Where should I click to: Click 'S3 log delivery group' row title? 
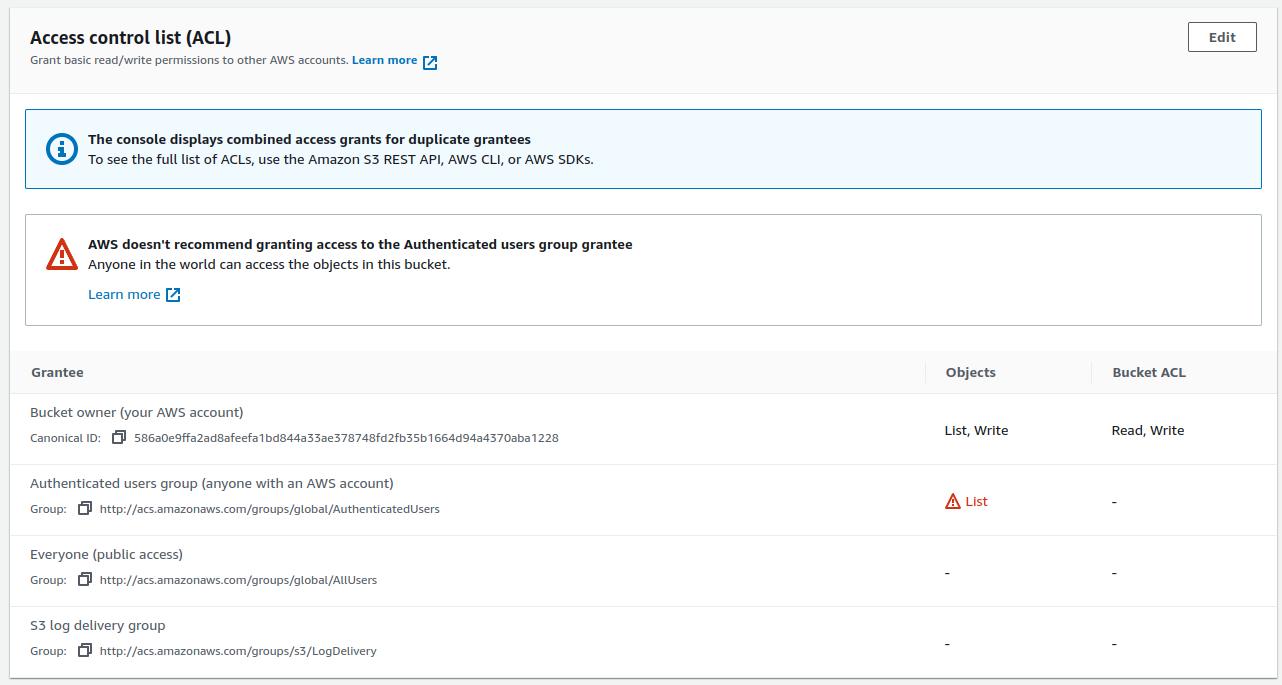point(98,625)
